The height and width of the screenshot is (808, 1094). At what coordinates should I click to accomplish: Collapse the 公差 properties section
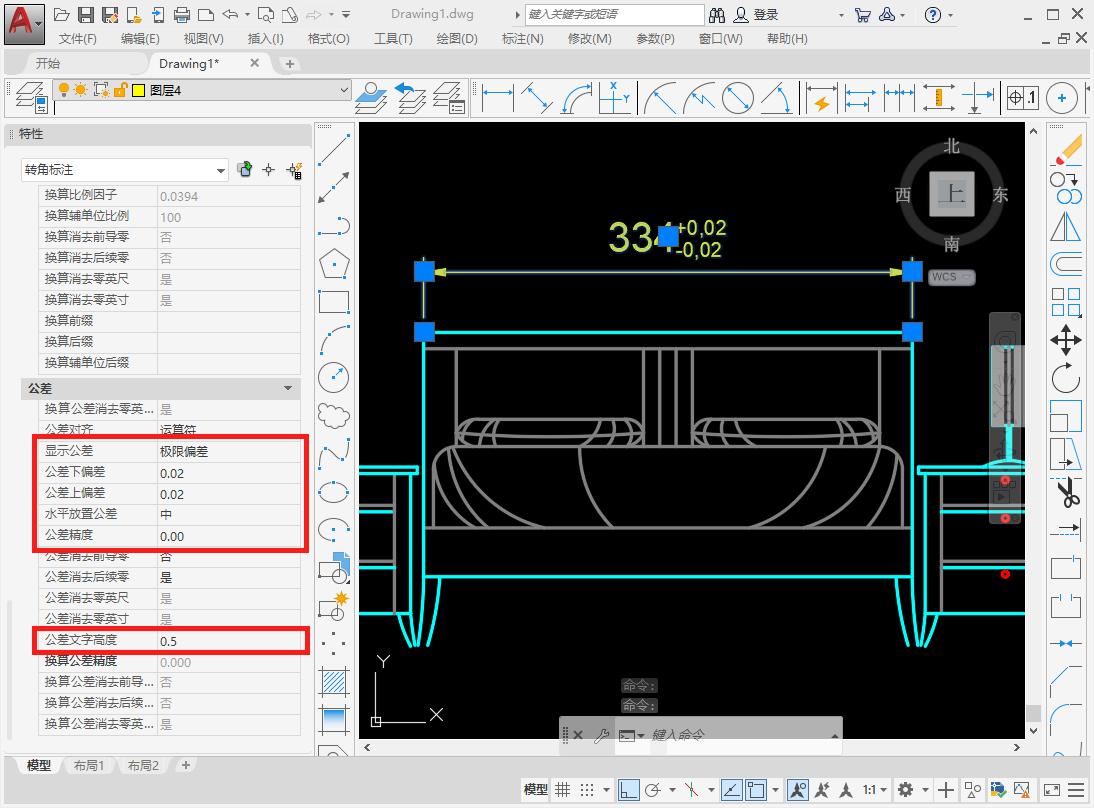click(288, 388)
